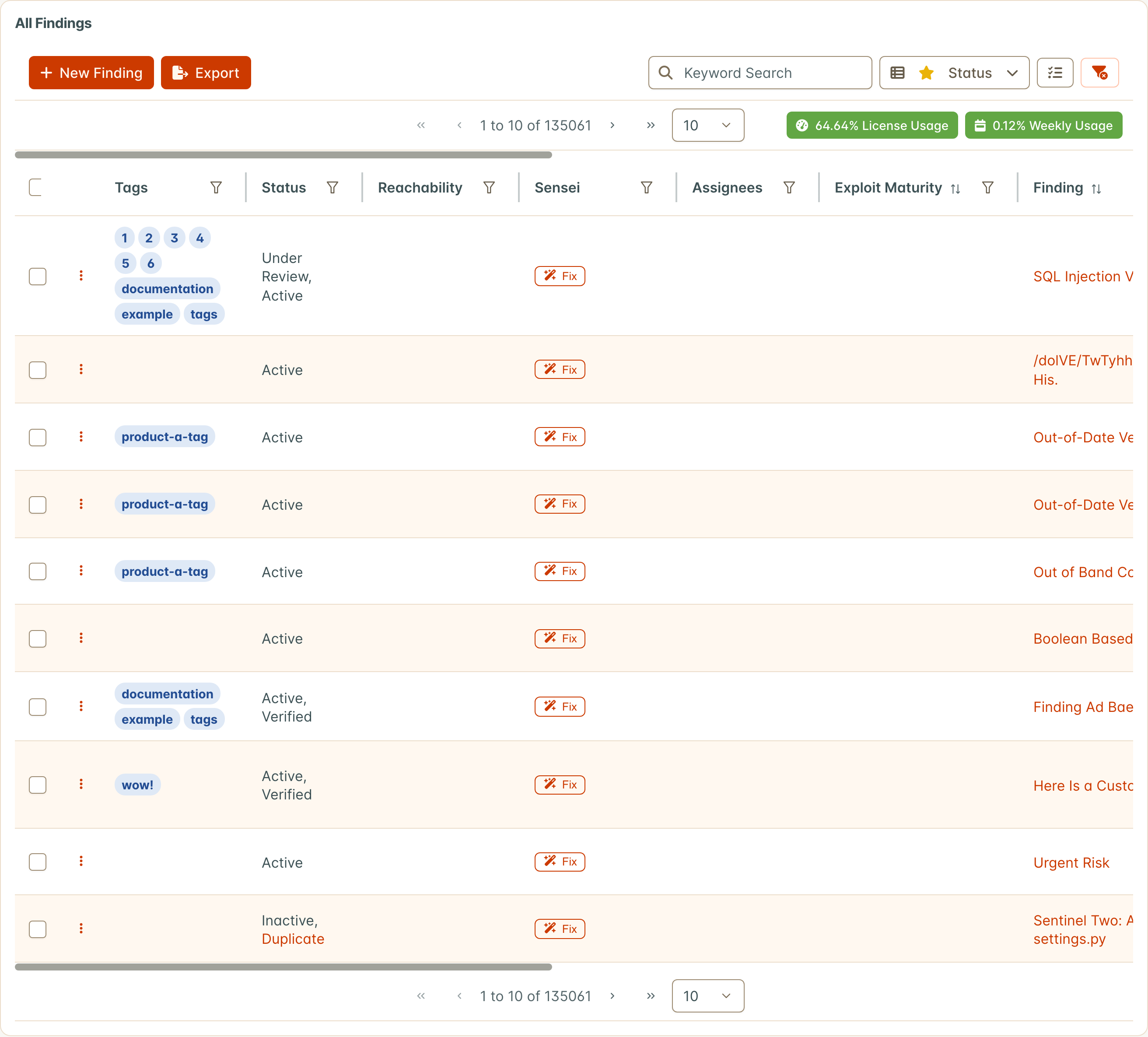Open the Status saved view dropdown
Image resolution: width=1148 pixels, height=1037 pixels.
pyautogui.click(x=954, y=72)
